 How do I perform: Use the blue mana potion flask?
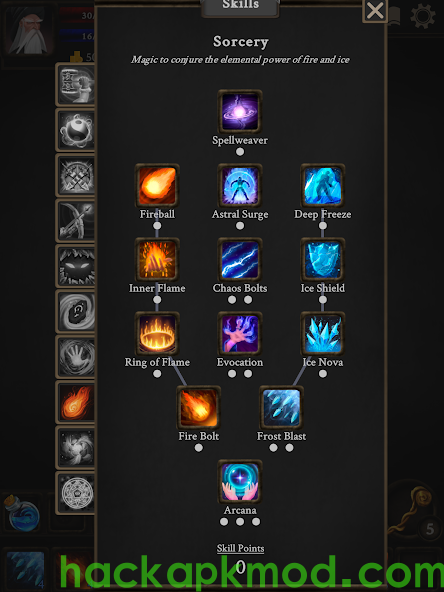23,513
